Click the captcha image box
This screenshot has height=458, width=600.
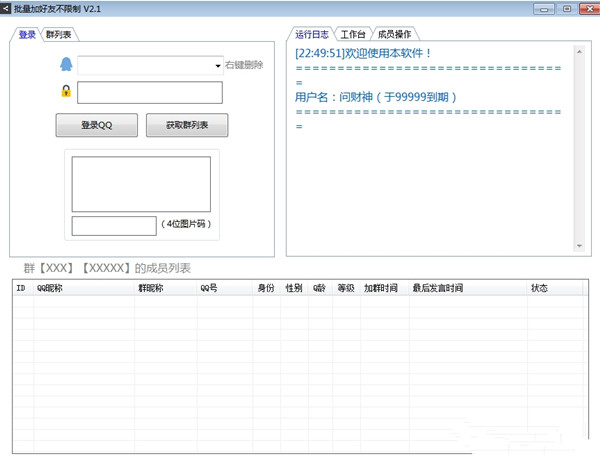point(141,184)
